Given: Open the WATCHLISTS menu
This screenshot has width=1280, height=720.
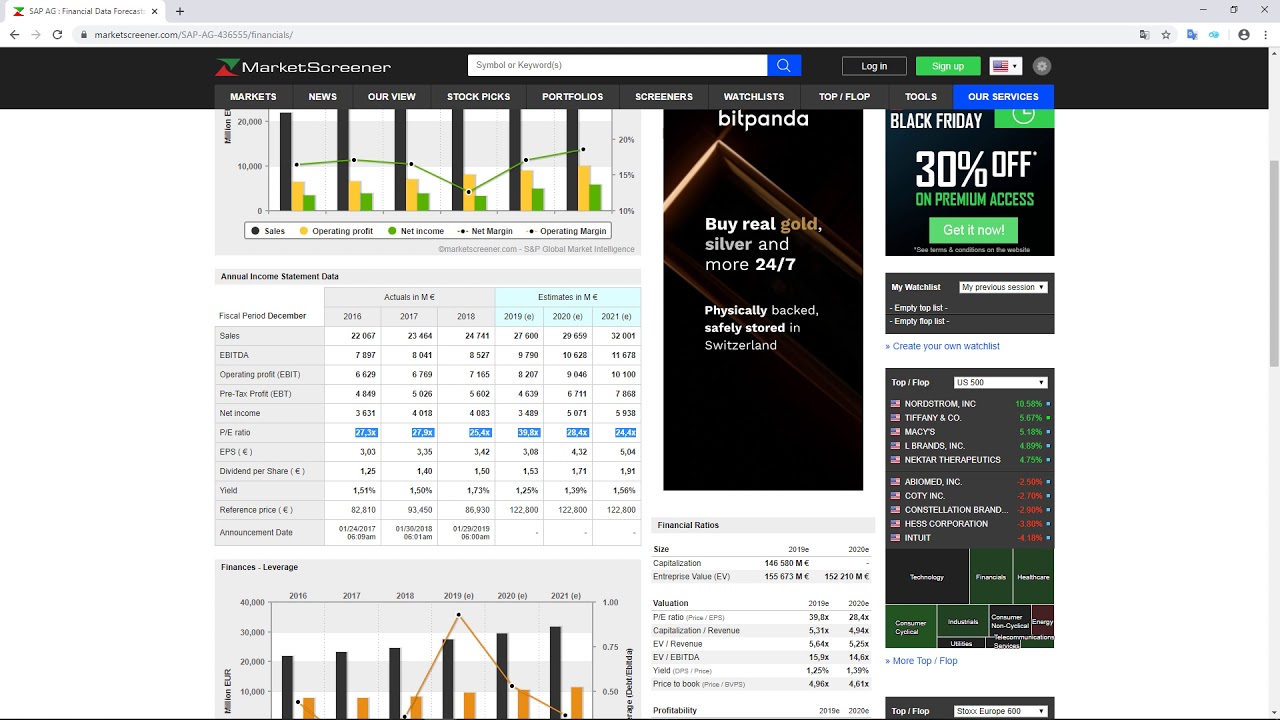Looking at the screenshot, I should click(x=753, y=97).
